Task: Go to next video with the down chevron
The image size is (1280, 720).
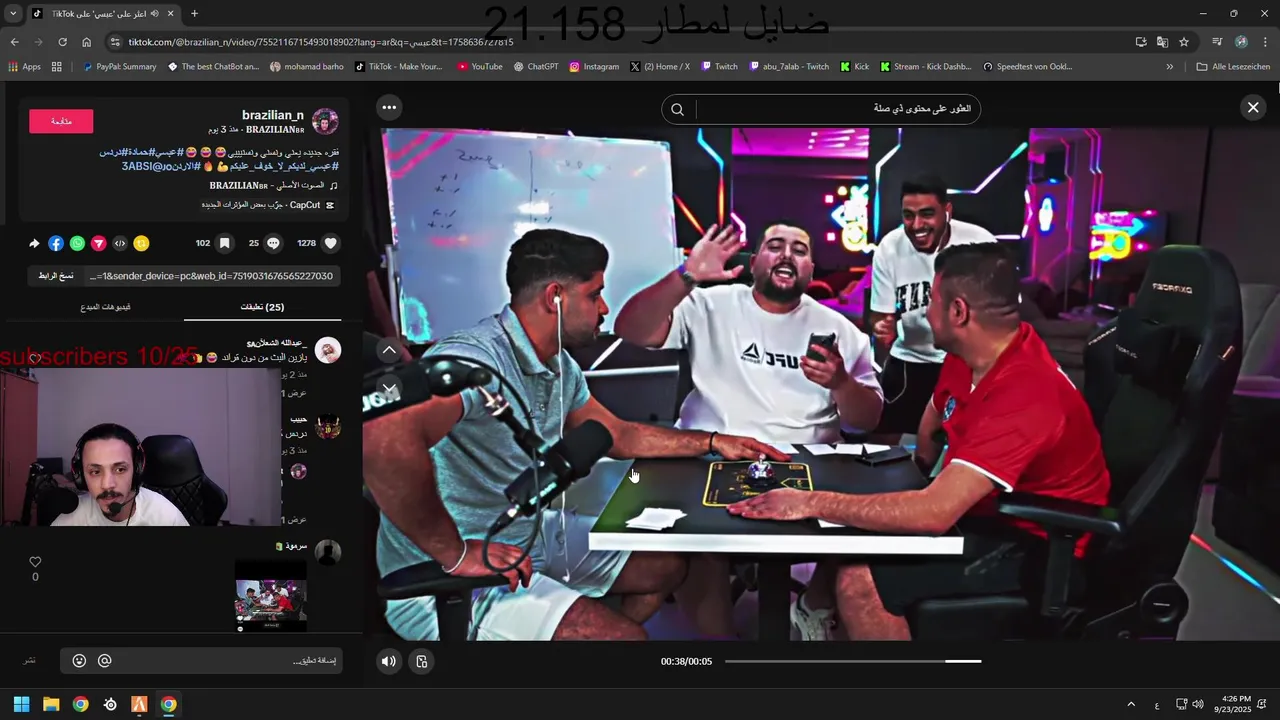Action: (x=389, y=388)
